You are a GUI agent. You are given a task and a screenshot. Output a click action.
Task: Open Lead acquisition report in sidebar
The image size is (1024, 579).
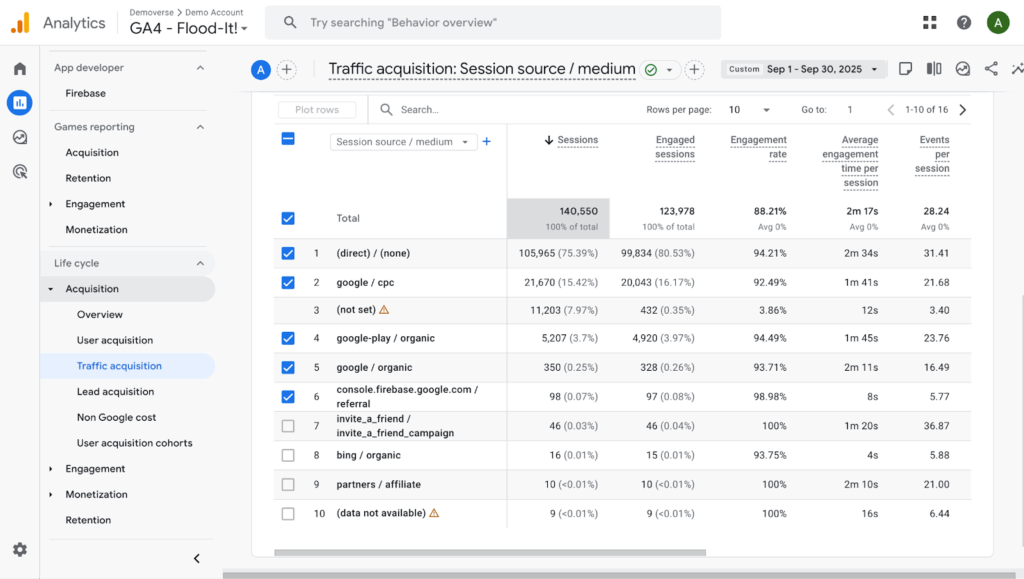(115, 392)
